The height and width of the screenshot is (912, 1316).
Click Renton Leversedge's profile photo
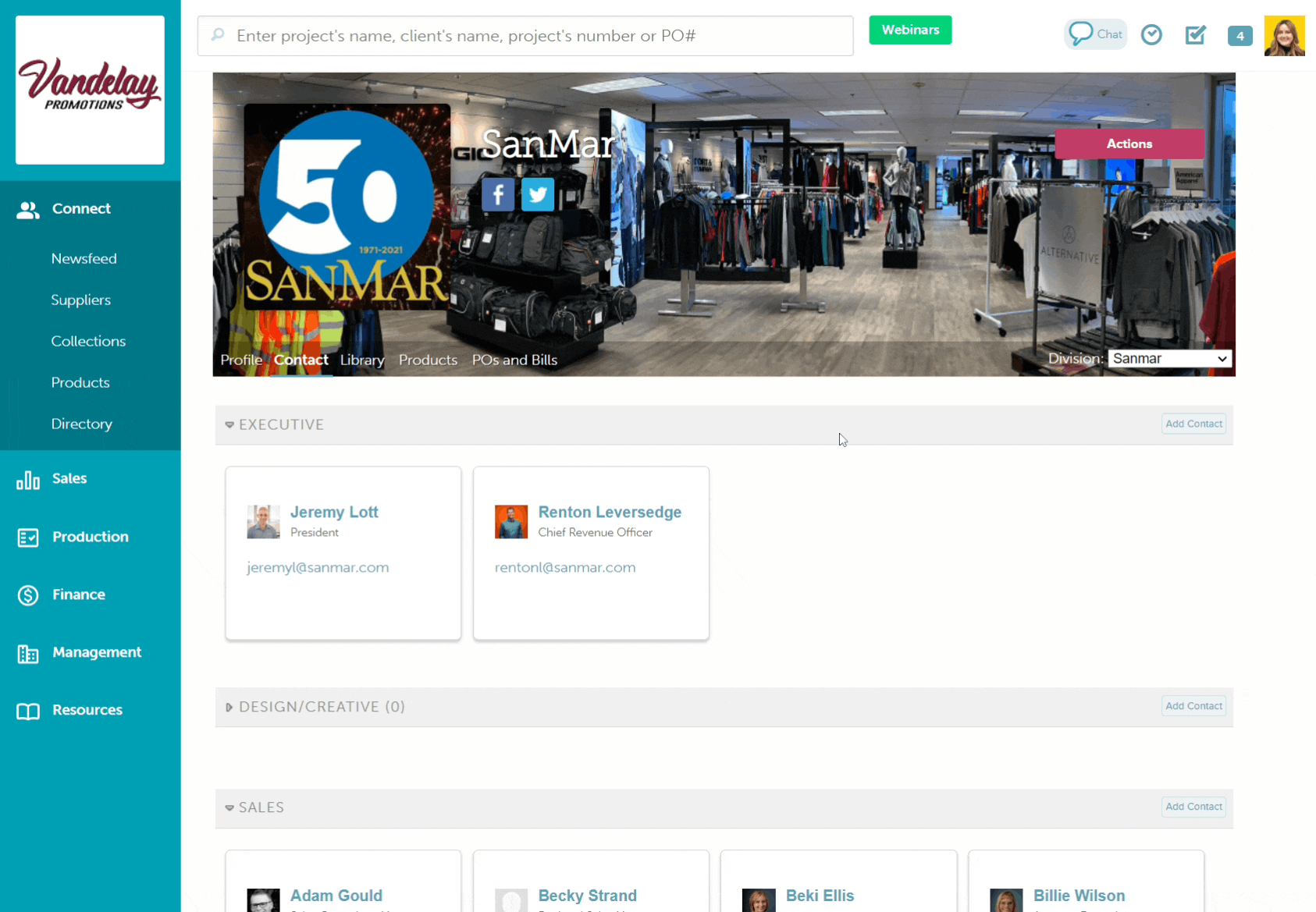(x=511, y=522)
